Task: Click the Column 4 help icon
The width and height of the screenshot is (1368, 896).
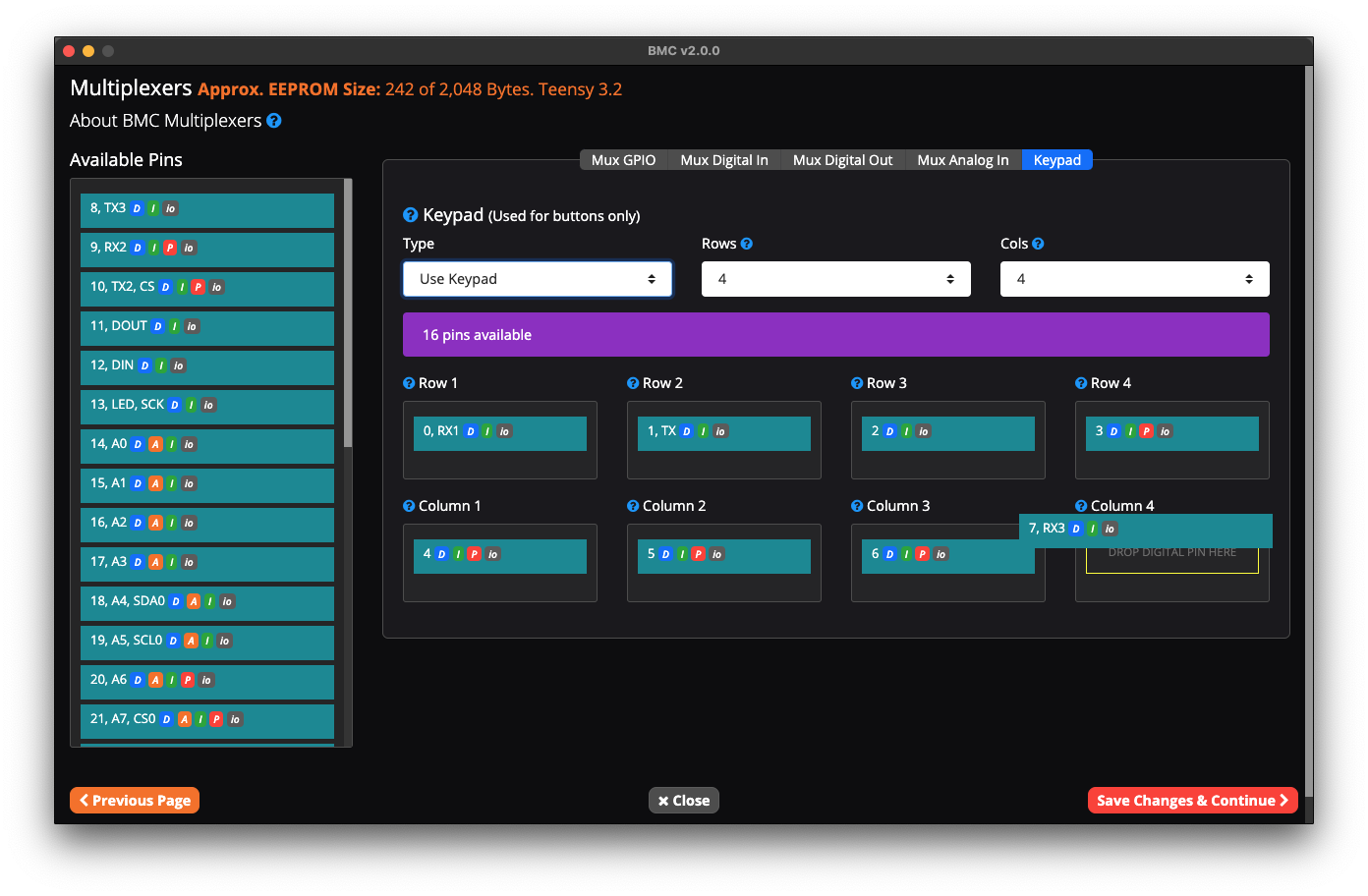Action: 1081,506
